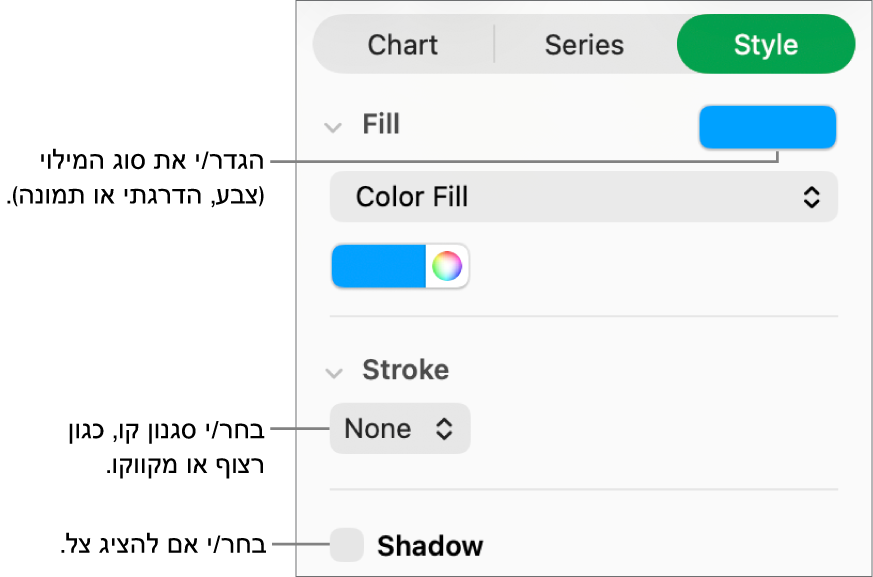Click the 'None' text in stroke menu

(x=377, y=429)
